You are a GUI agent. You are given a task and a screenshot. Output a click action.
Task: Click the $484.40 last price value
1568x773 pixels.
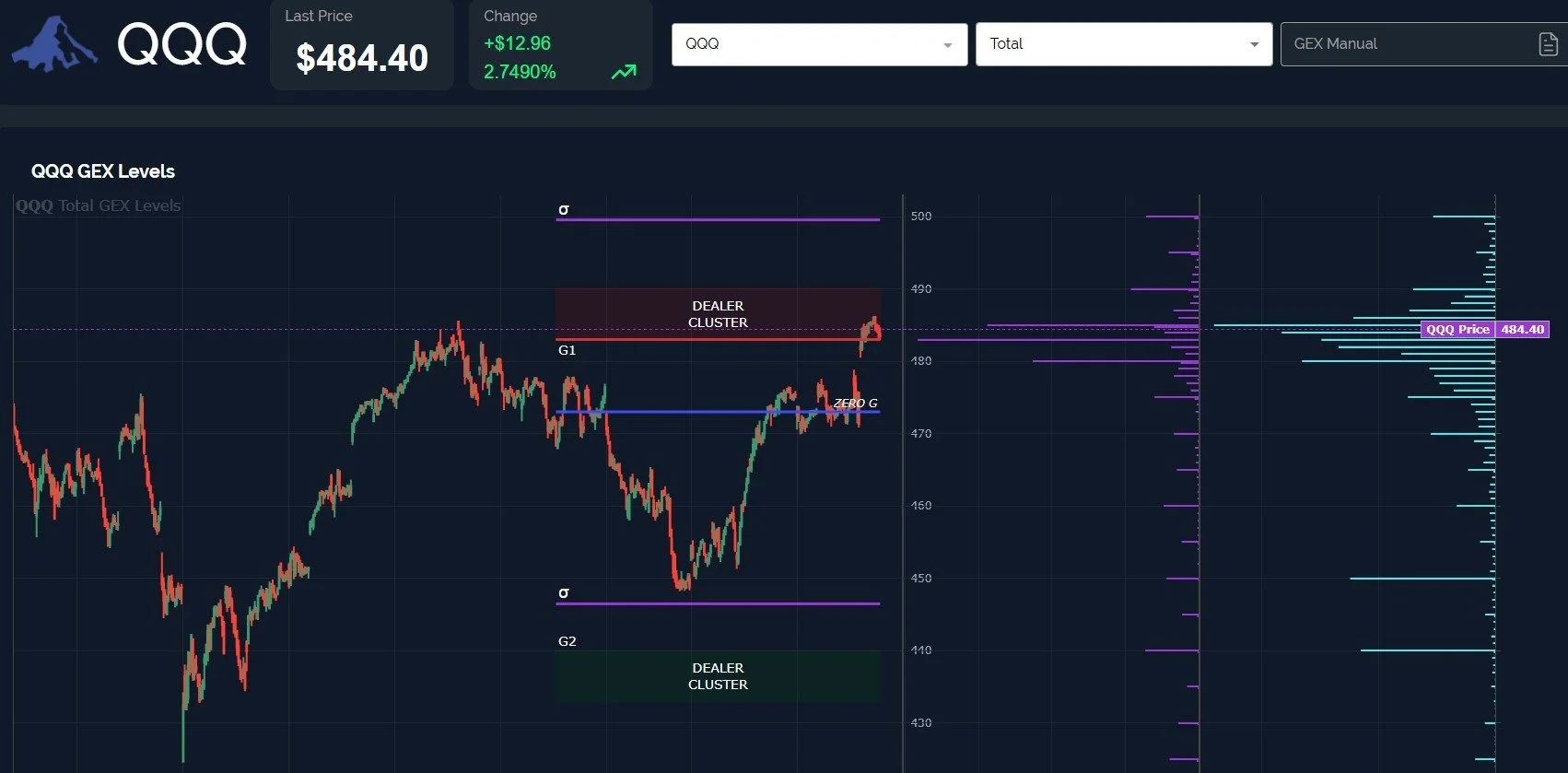[x=362, y=59]
